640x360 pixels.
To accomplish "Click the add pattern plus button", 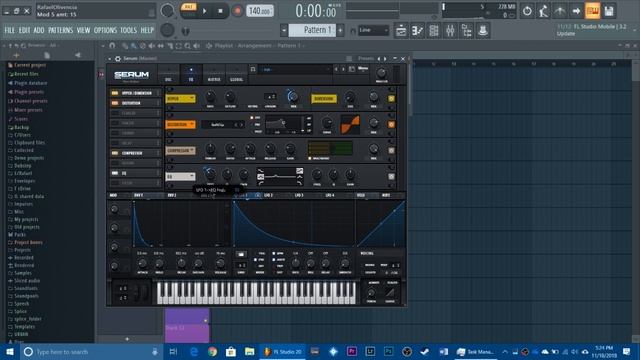I will (340, 30).
